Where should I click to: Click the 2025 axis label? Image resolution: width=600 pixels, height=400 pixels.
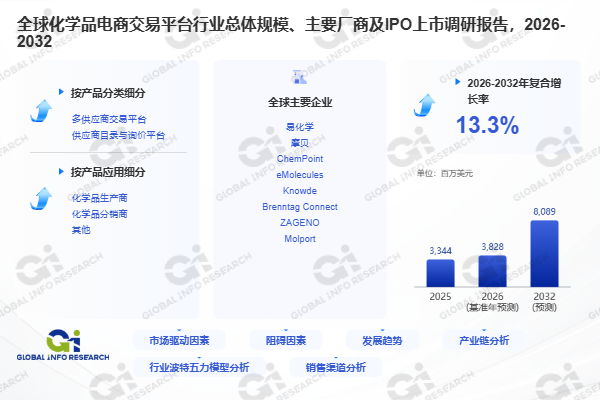(x=440, y=297)
